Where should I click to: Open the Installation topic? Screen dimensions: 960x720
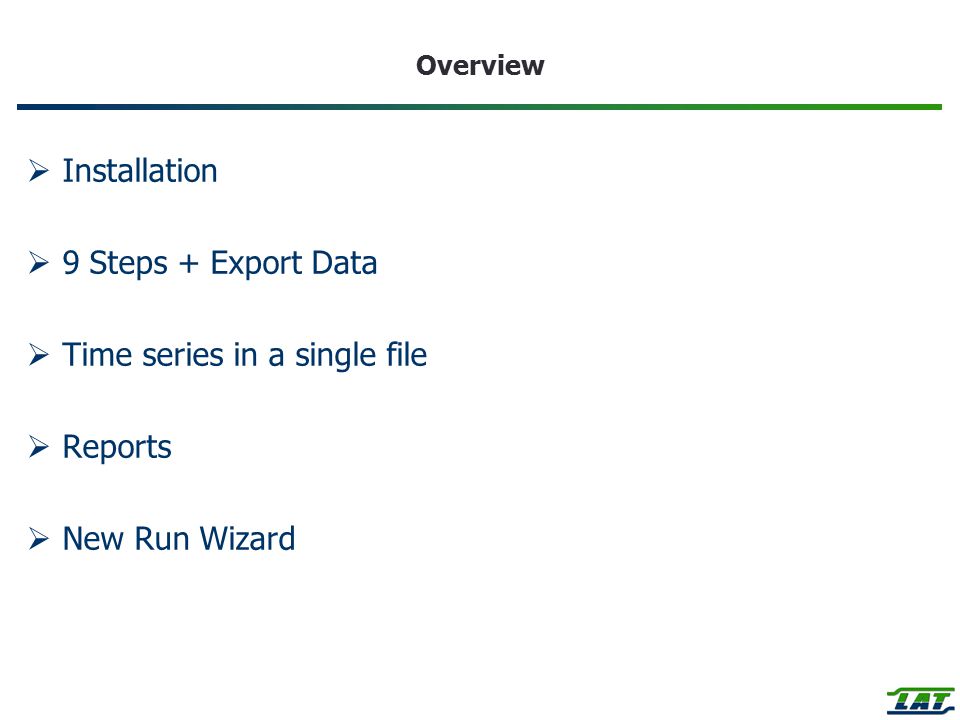pyautogui.click(x=140, y=171)
